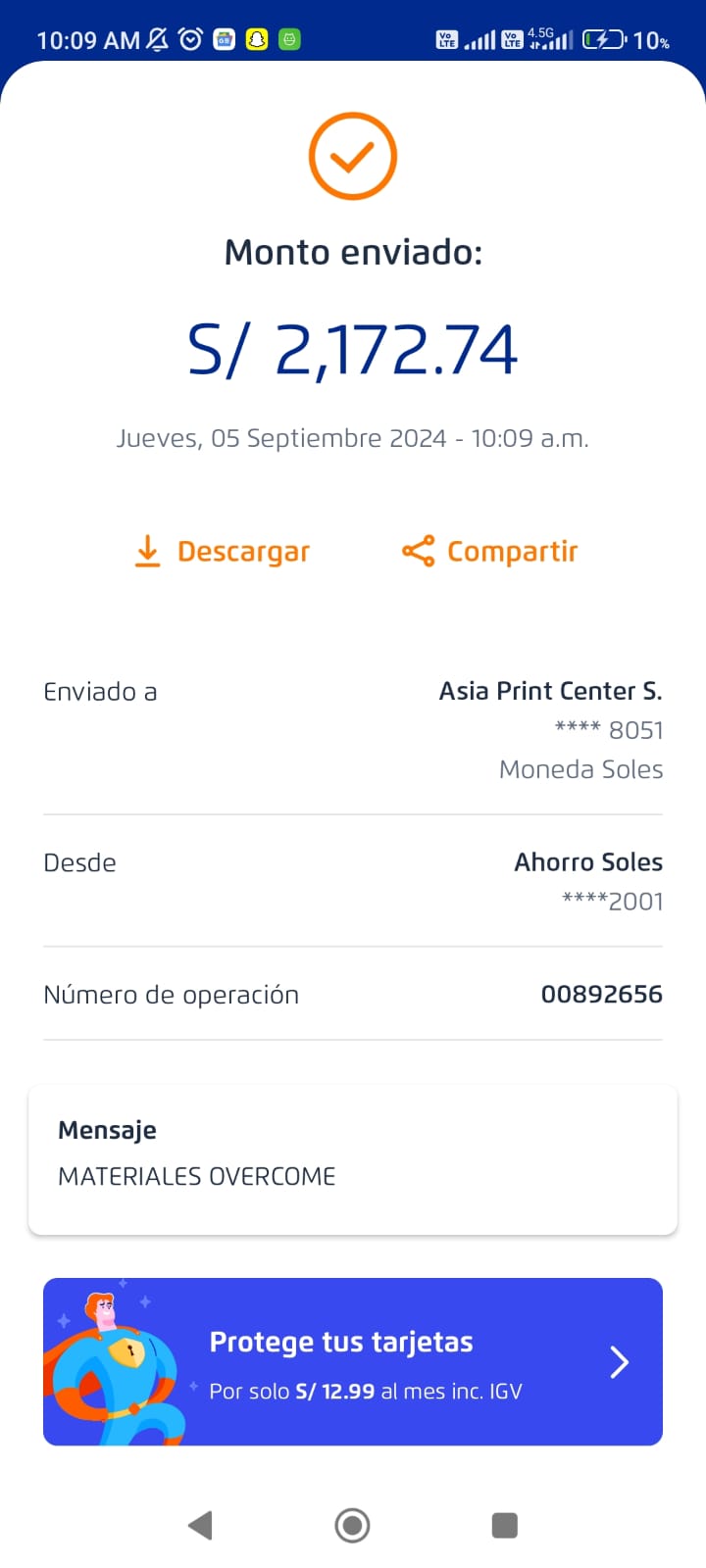Open Protege tus tarjetas chevron arrow

click(x=619, y=1362)
